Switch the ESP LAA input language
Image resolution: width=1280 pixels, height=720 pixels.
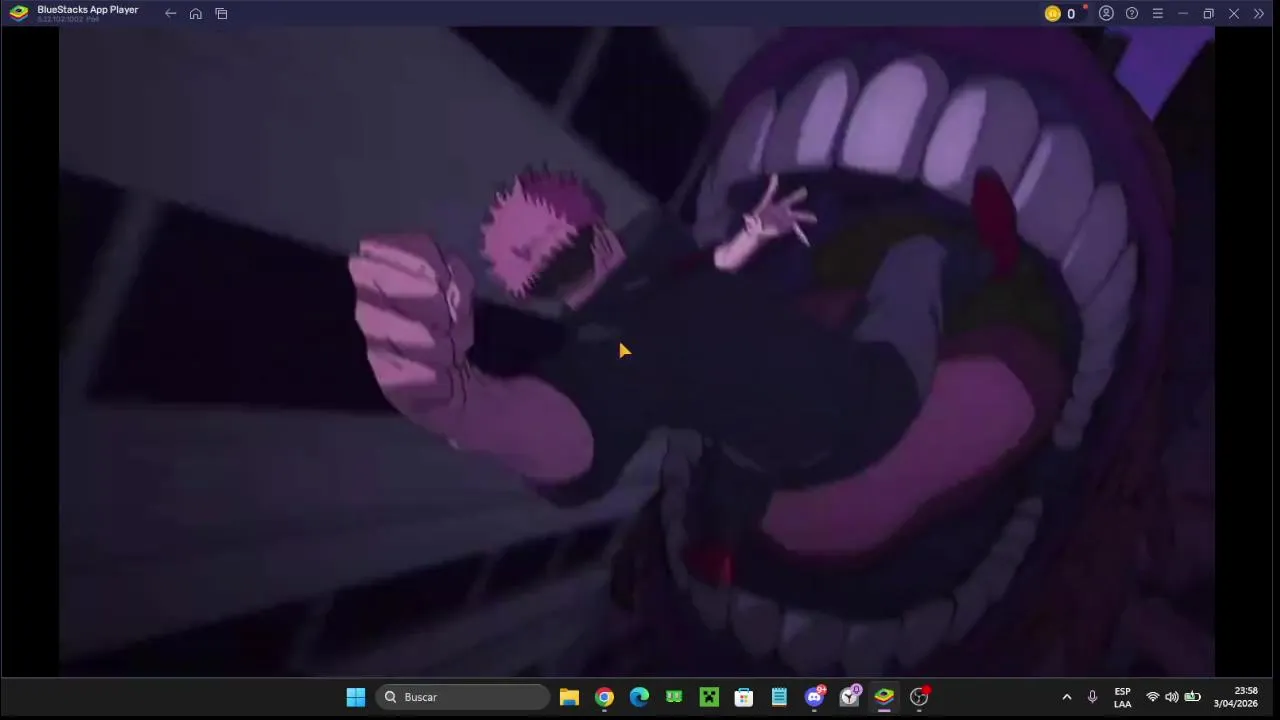tap(1123, 697)
